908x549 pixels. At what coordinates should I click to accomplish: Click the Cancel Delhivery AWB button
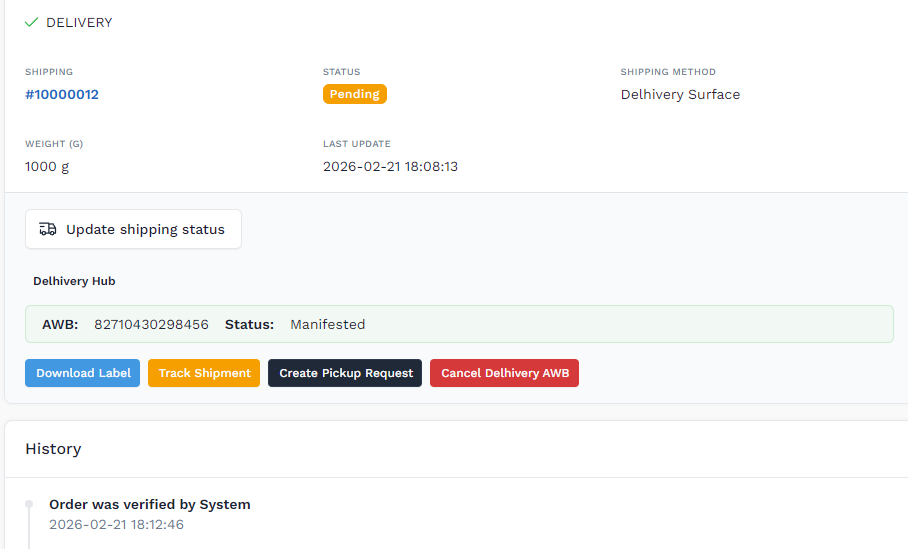(504, 373)
